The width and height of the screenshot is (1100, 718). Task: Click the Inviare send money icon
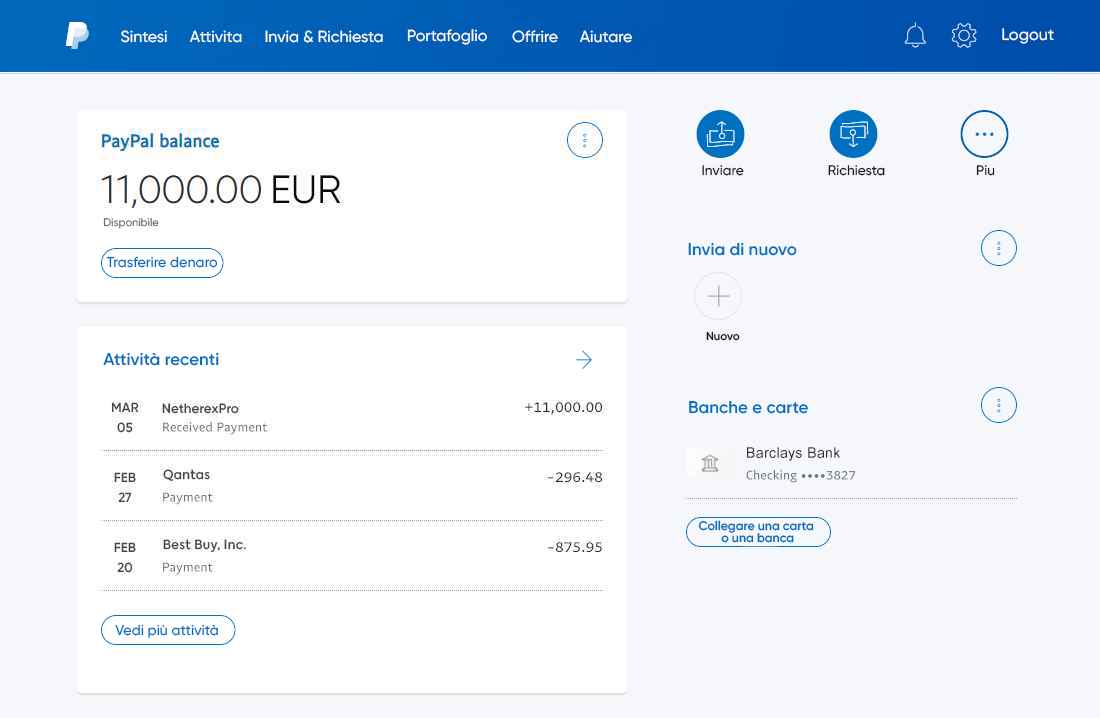coord(721,134)
